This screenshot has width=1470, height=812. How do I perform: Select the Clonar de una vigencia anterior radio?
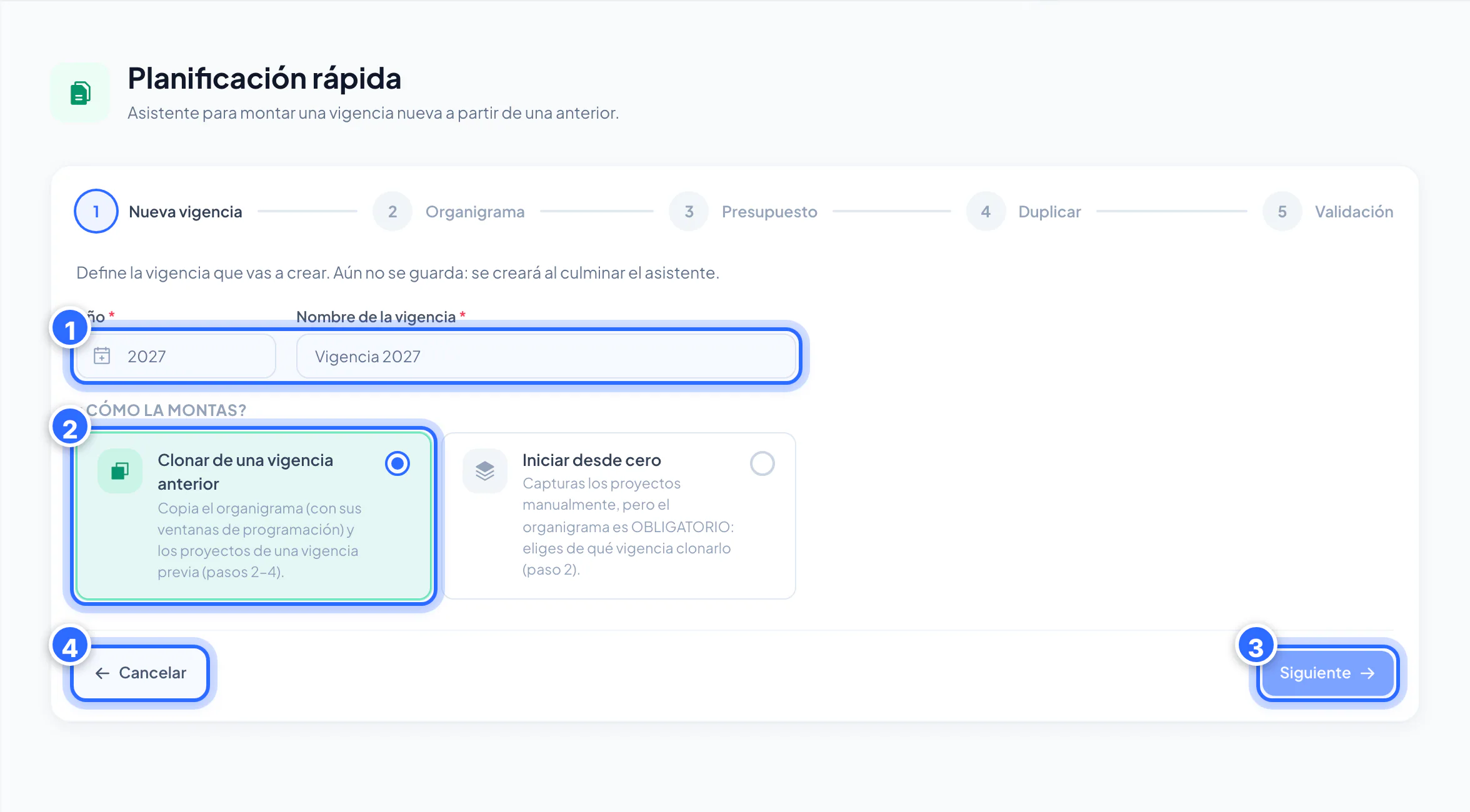point(397,463)
